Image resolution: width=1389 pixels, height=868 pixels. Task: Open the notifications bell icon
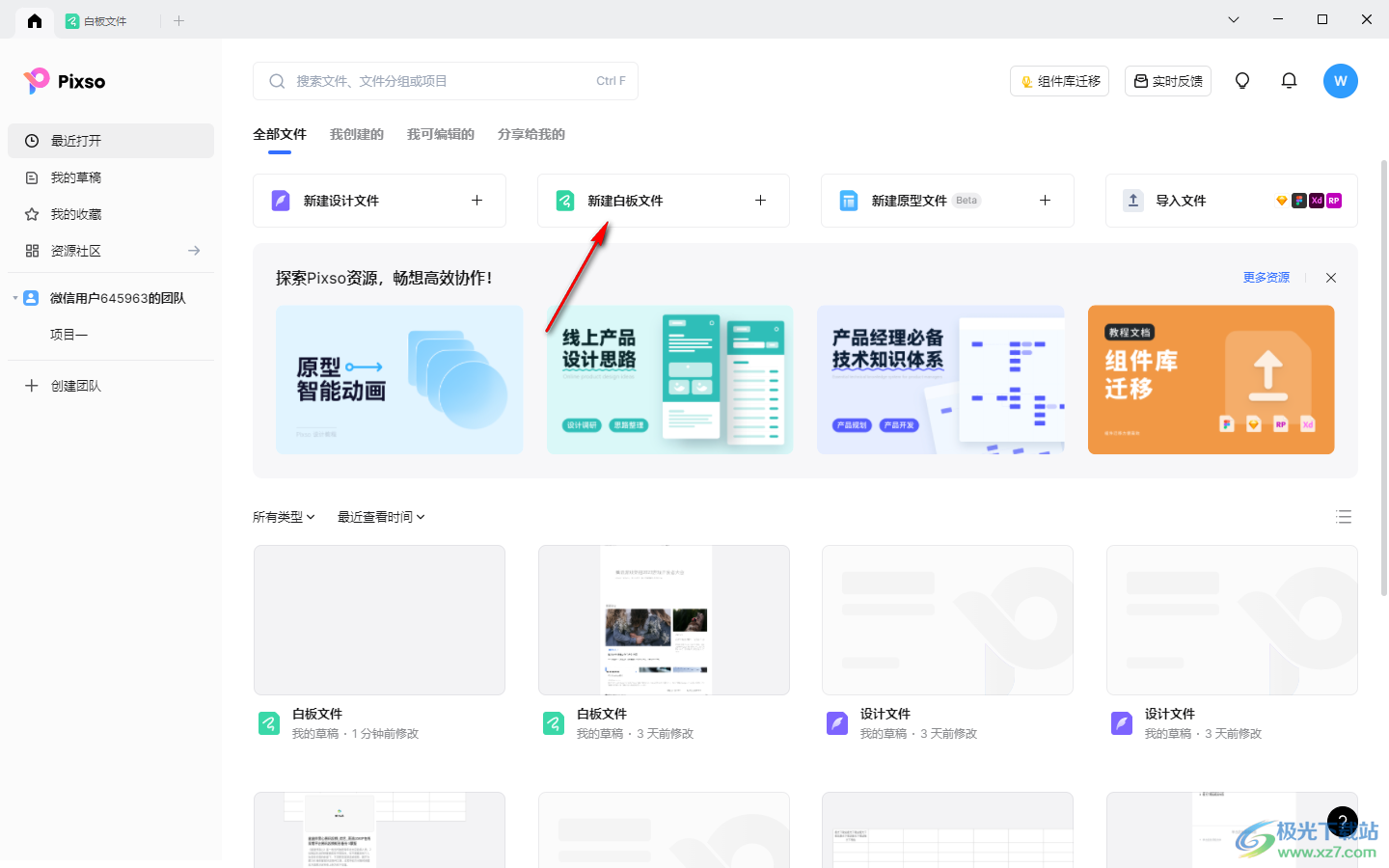coord(1289,81)
